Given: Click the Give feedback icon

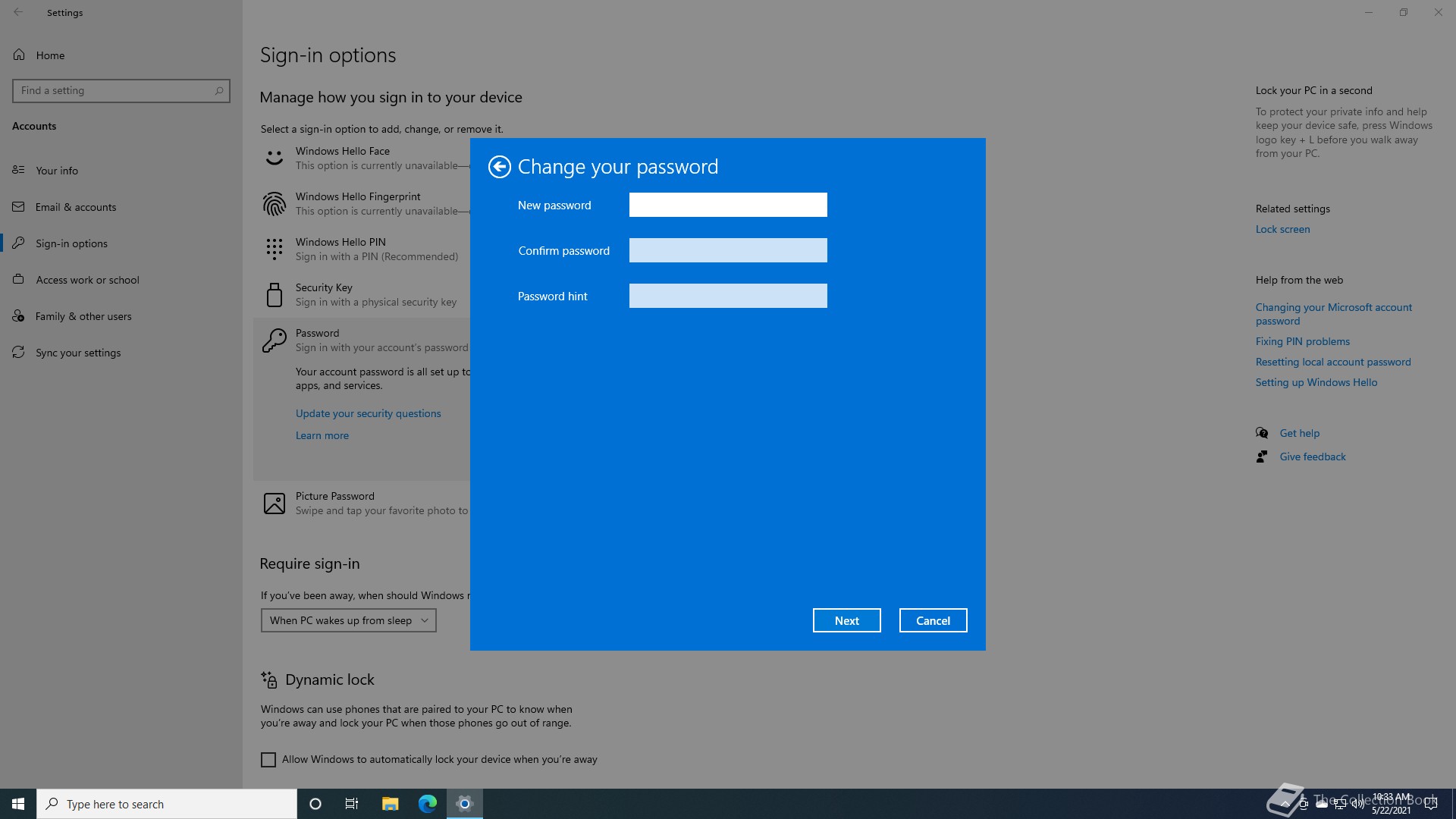Looking at the screenshot, I should (1262, 456).
